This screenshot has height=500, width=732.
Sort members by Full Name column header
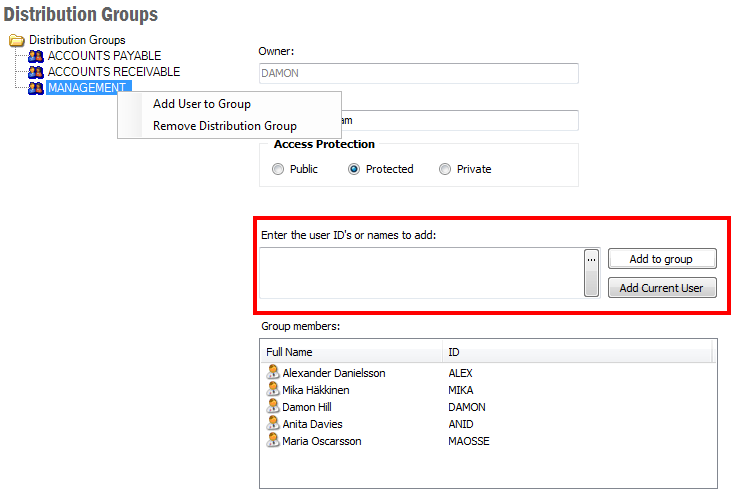(350, 352)
